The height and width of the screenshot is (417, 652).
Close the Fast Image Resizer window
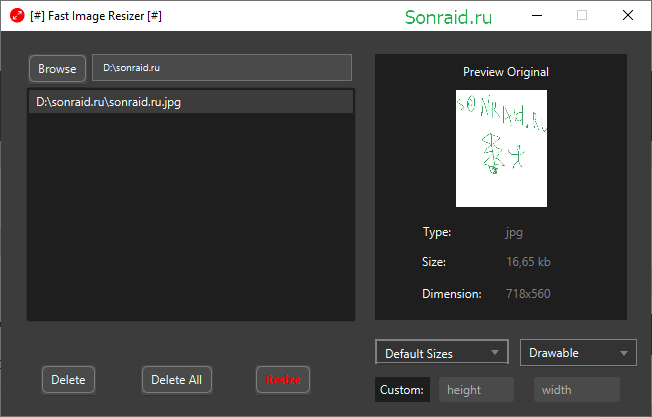click(x=628, y=15)
